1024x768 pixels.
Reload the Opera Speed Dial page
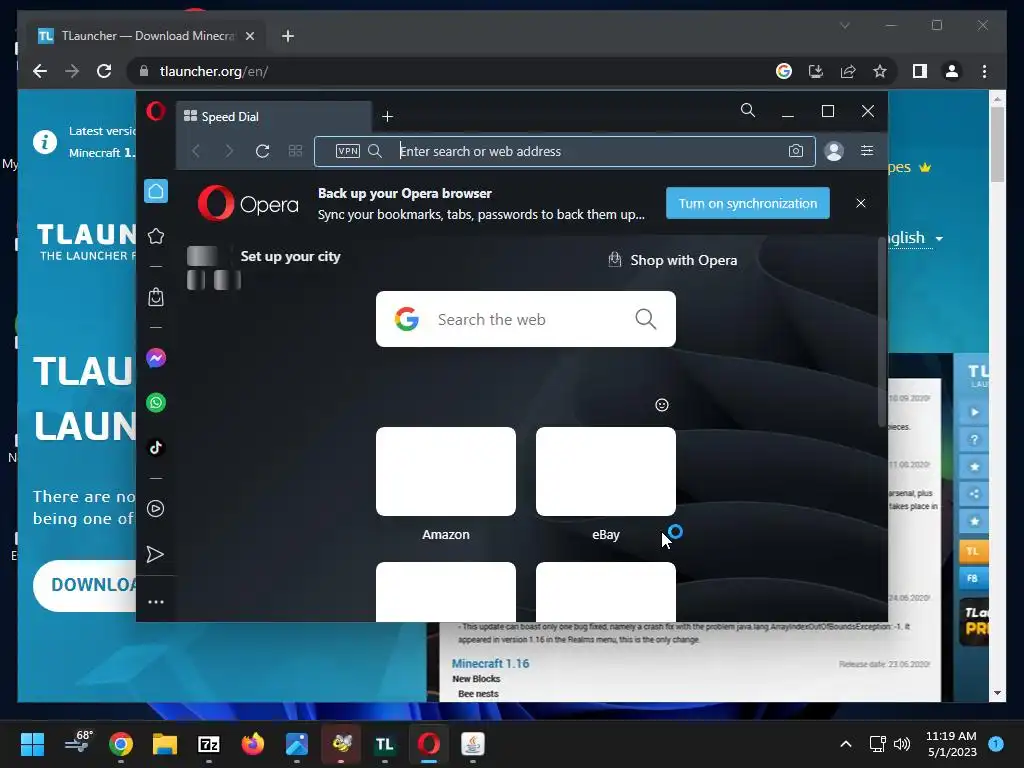(x=263, y=152)
